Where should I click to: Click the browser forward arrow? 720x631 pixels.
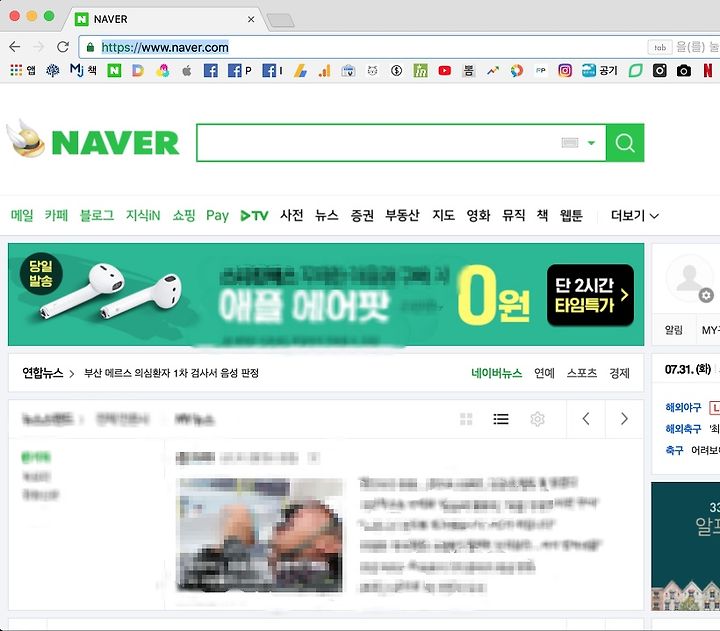[x=39, y=47]
